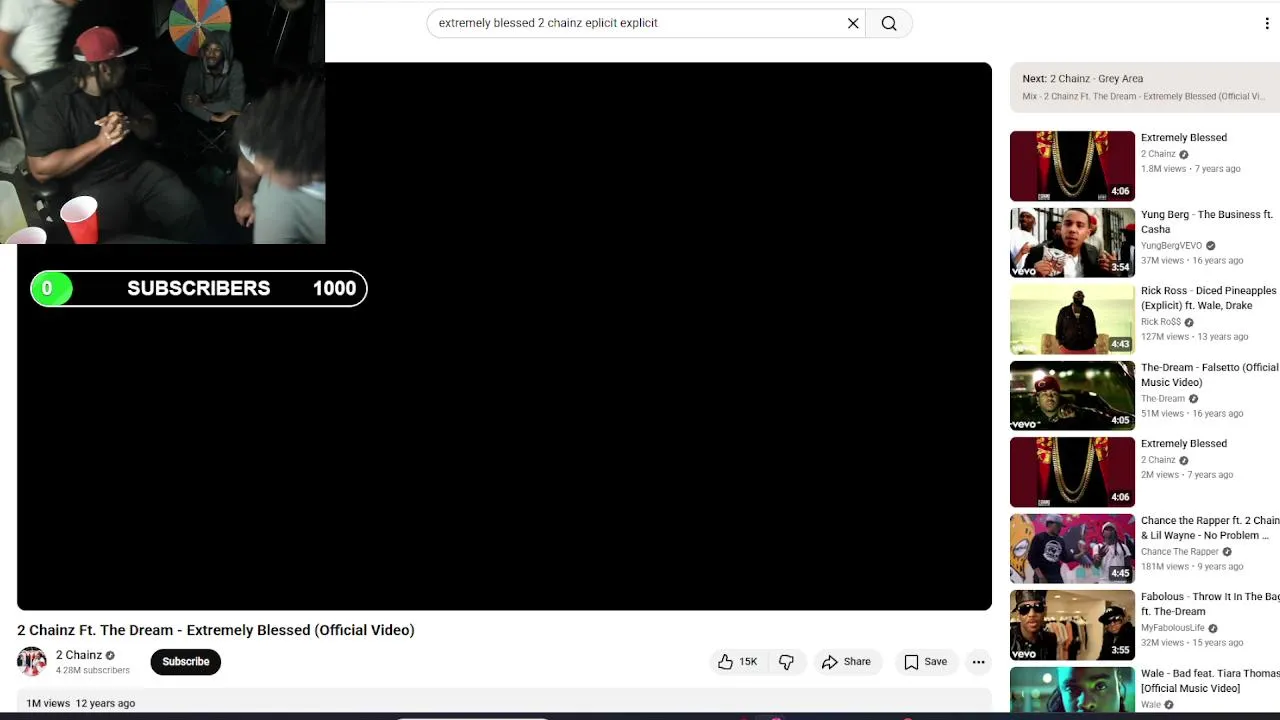Image resolution: width=1280 pixels, height=720 pixels.
Task: Click the black video player area
Action: (x=504, y=336)
